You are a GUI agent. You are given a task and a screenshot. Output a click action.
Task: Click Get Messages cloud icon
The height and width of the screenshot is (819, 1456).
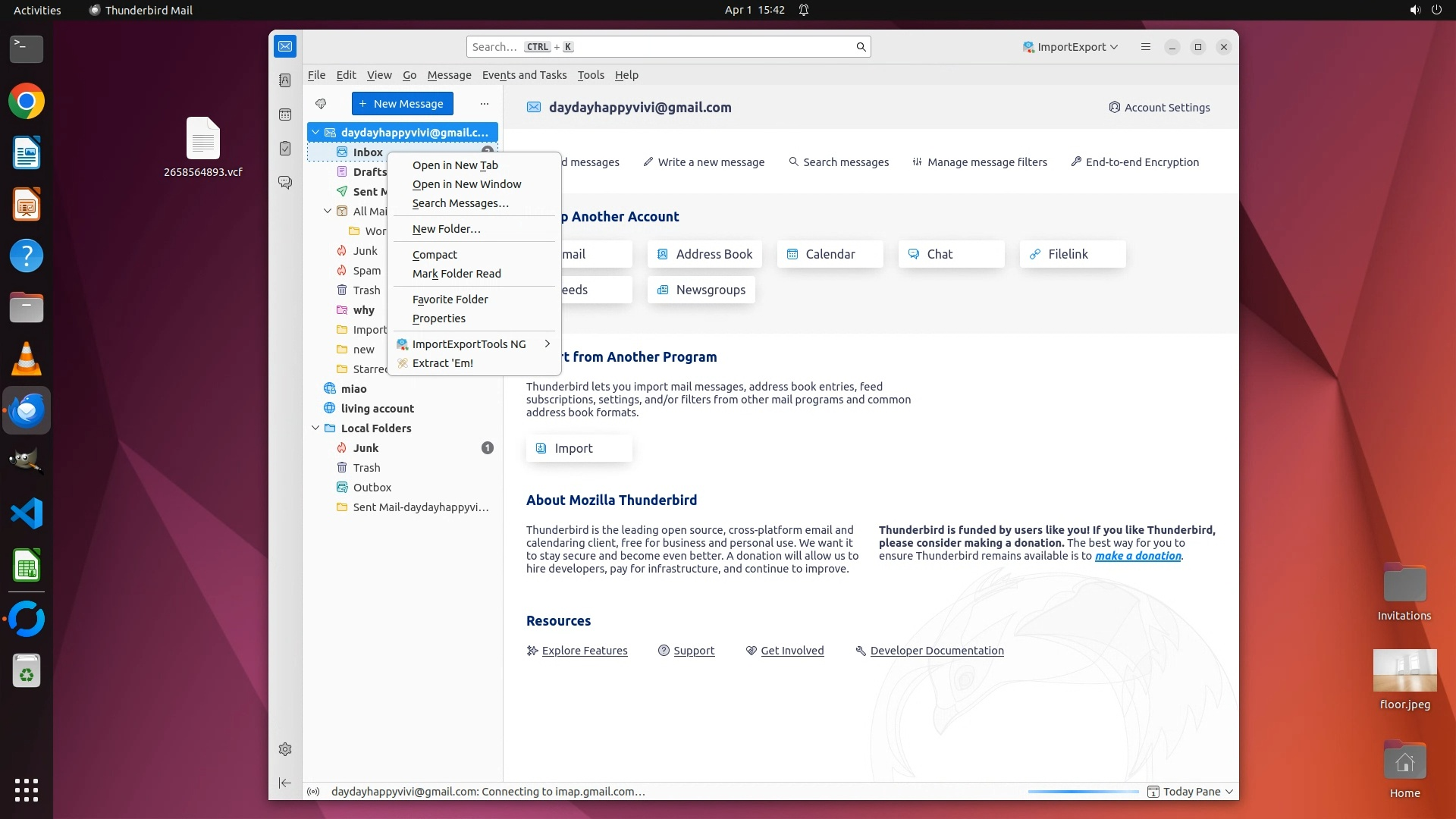pyautogui.click(x=321, y=104)
